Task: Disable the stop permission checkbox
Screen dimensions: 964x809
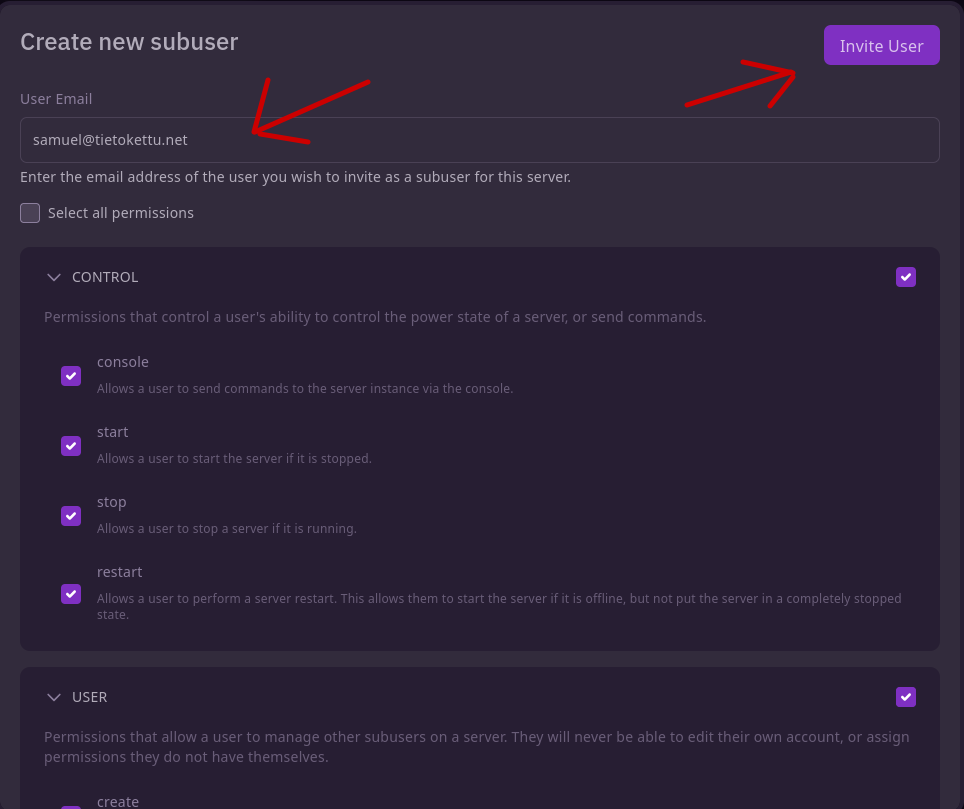Action: click(x=71, y=516)
